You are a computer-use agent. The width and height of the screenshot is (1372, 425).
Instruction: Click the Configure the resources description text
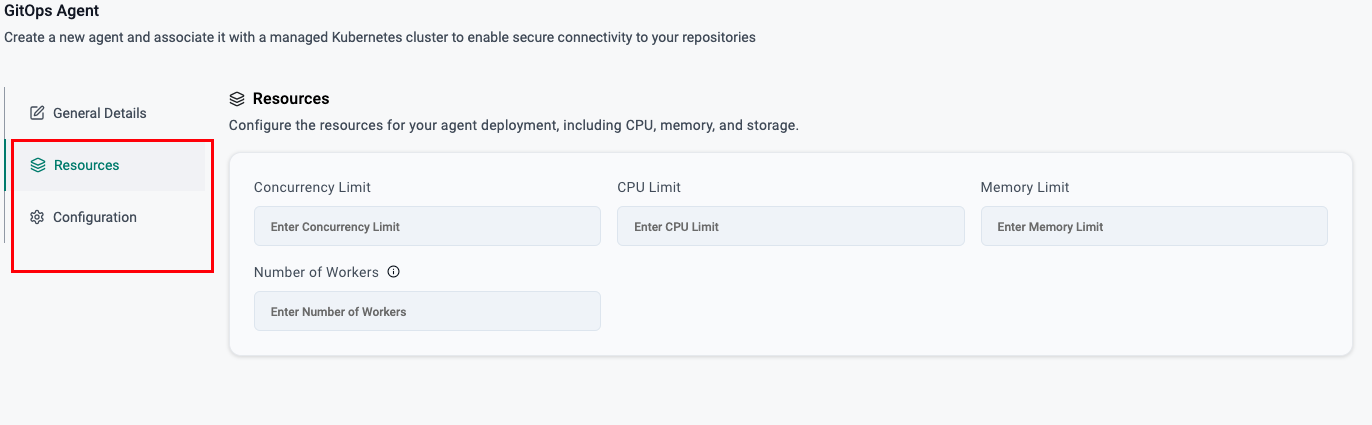pyautogui.click(x=514, y=126)
